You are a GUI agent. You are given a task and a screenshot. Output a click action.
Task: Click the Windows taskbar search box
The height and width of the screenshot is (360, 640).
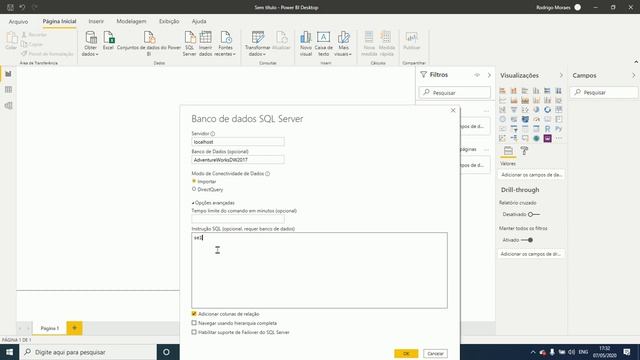pos(88,352)
